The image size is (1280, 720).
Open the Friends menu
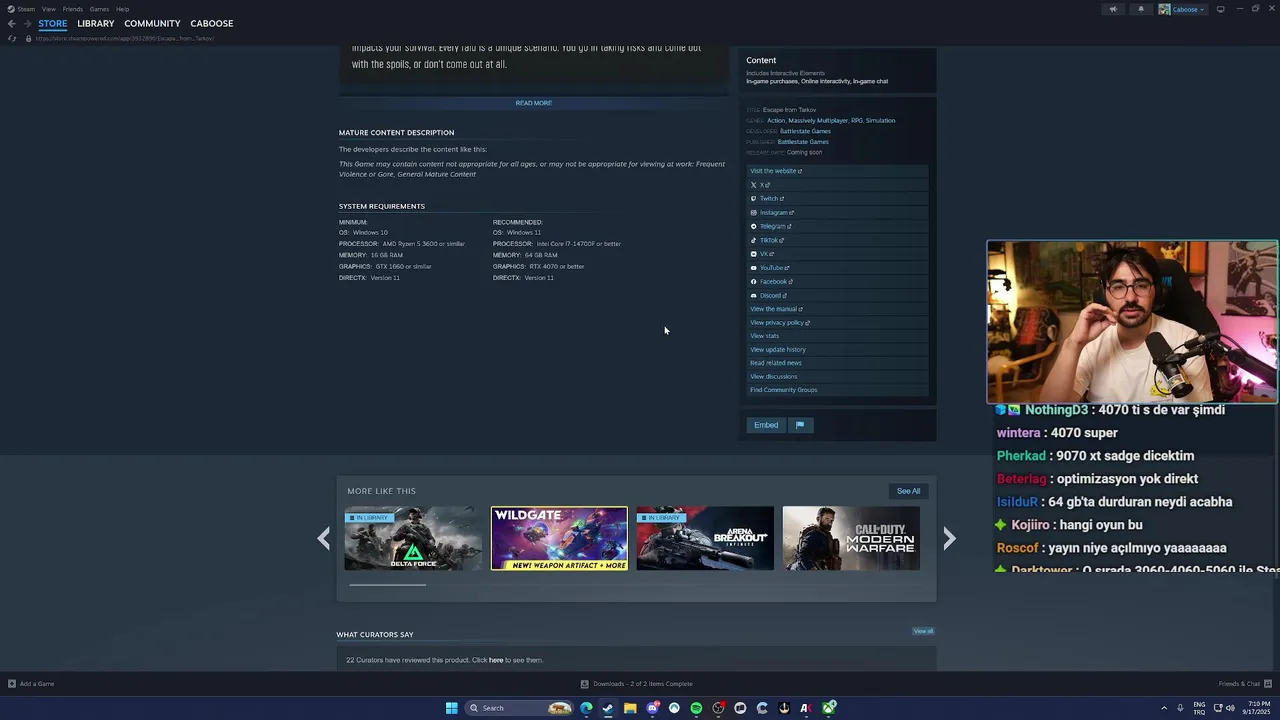pos(73,9)
